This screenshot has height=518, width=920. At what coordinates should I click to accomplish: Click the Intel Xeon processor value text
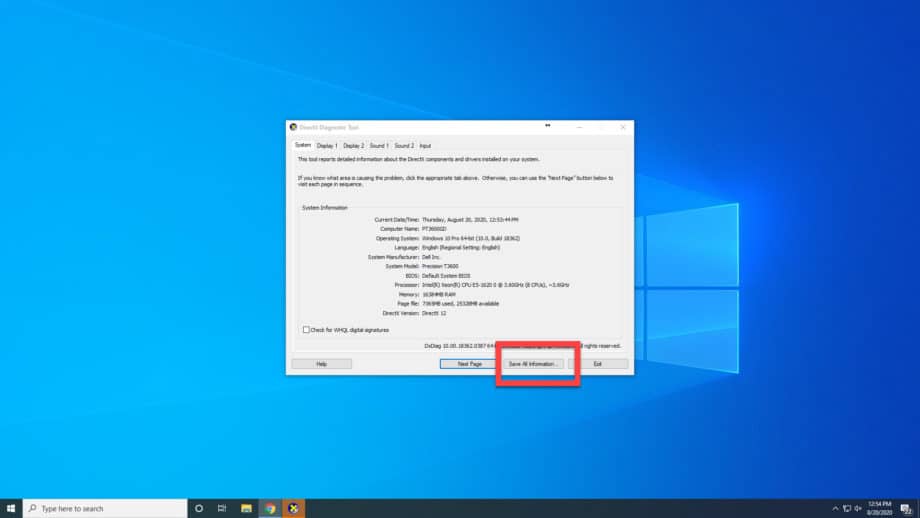coord(496,285)
